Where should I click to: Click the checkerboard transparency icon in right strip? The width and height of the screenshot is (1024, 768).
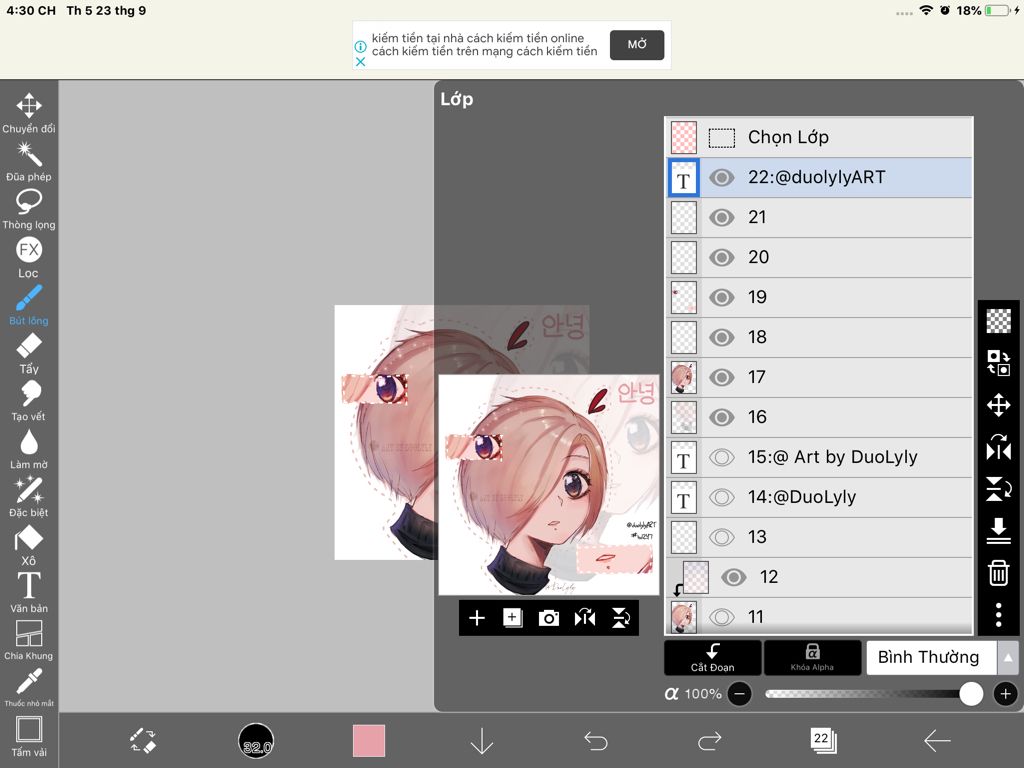point(999,321)
